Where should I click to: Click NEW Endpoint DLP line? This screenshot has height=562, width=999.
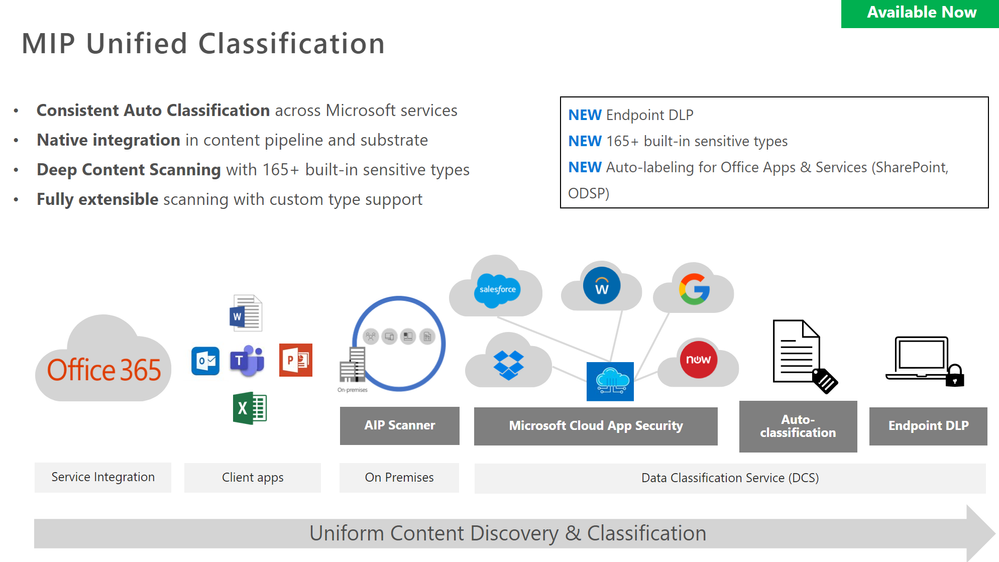(x=631, y=115)
